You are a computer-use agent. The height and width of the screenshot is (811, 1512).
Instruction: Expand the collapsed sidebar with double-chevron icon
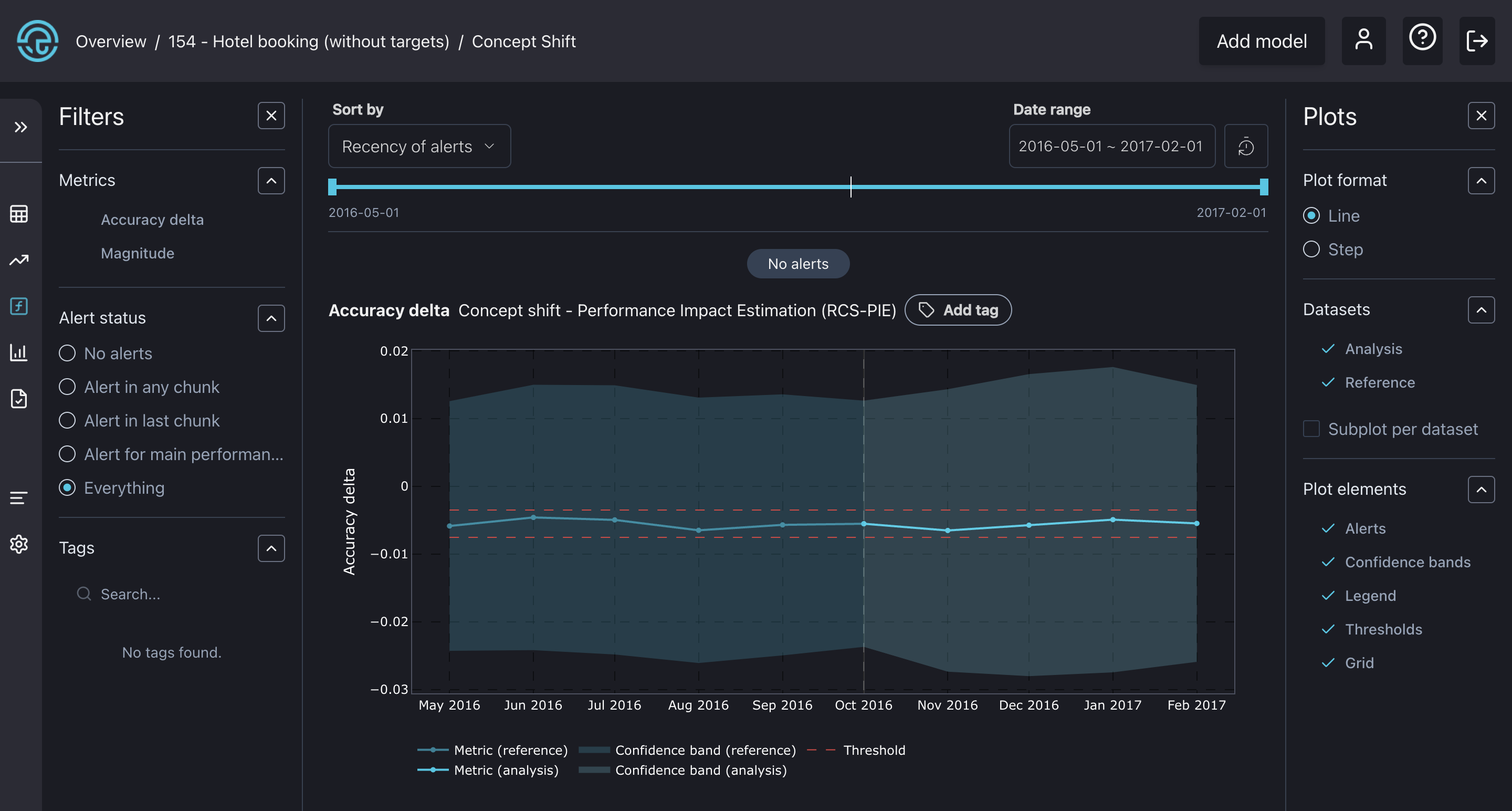point(20,128)
